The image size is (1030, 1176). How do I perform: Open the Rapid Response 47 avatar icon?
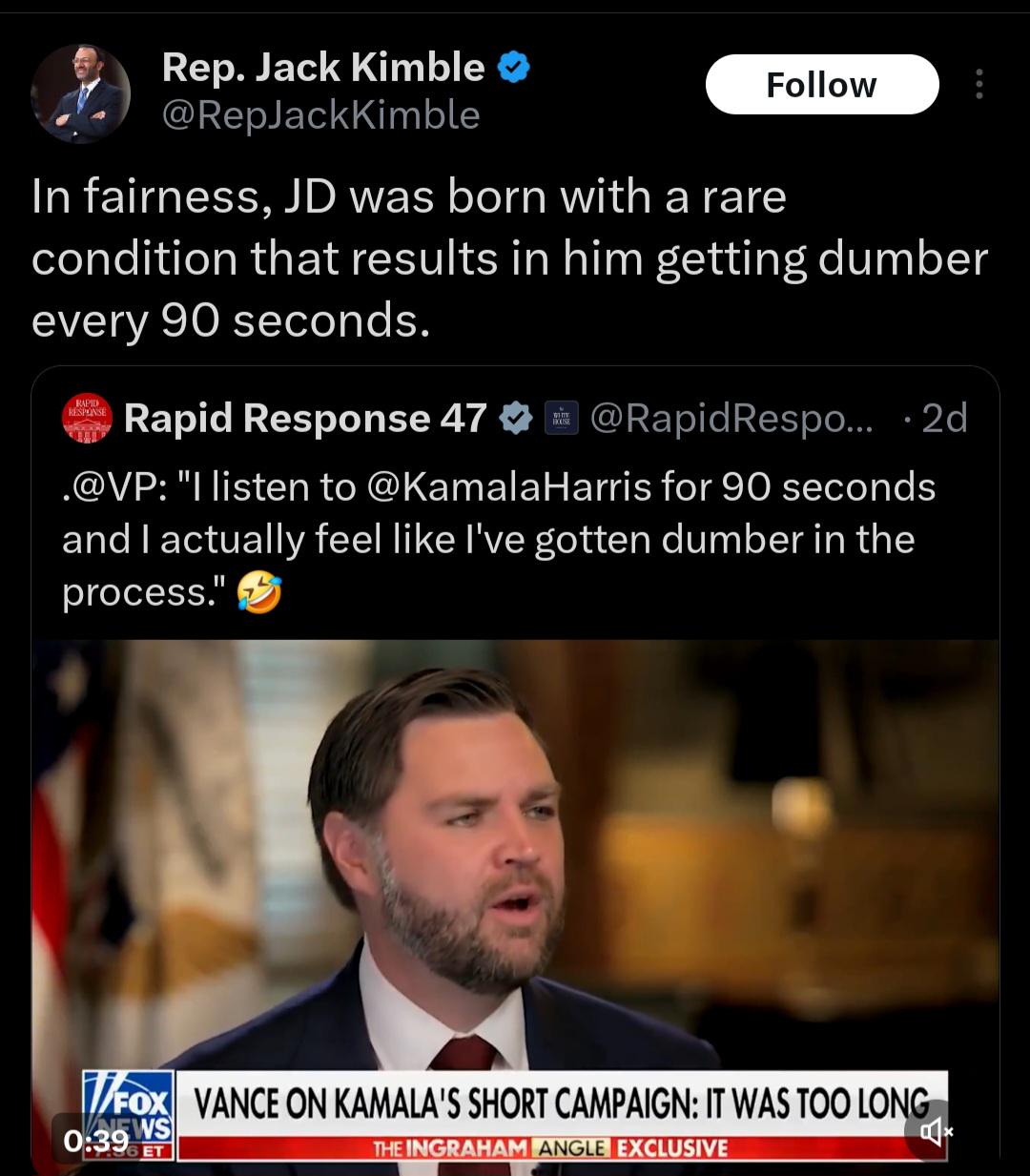click(87, 418)
